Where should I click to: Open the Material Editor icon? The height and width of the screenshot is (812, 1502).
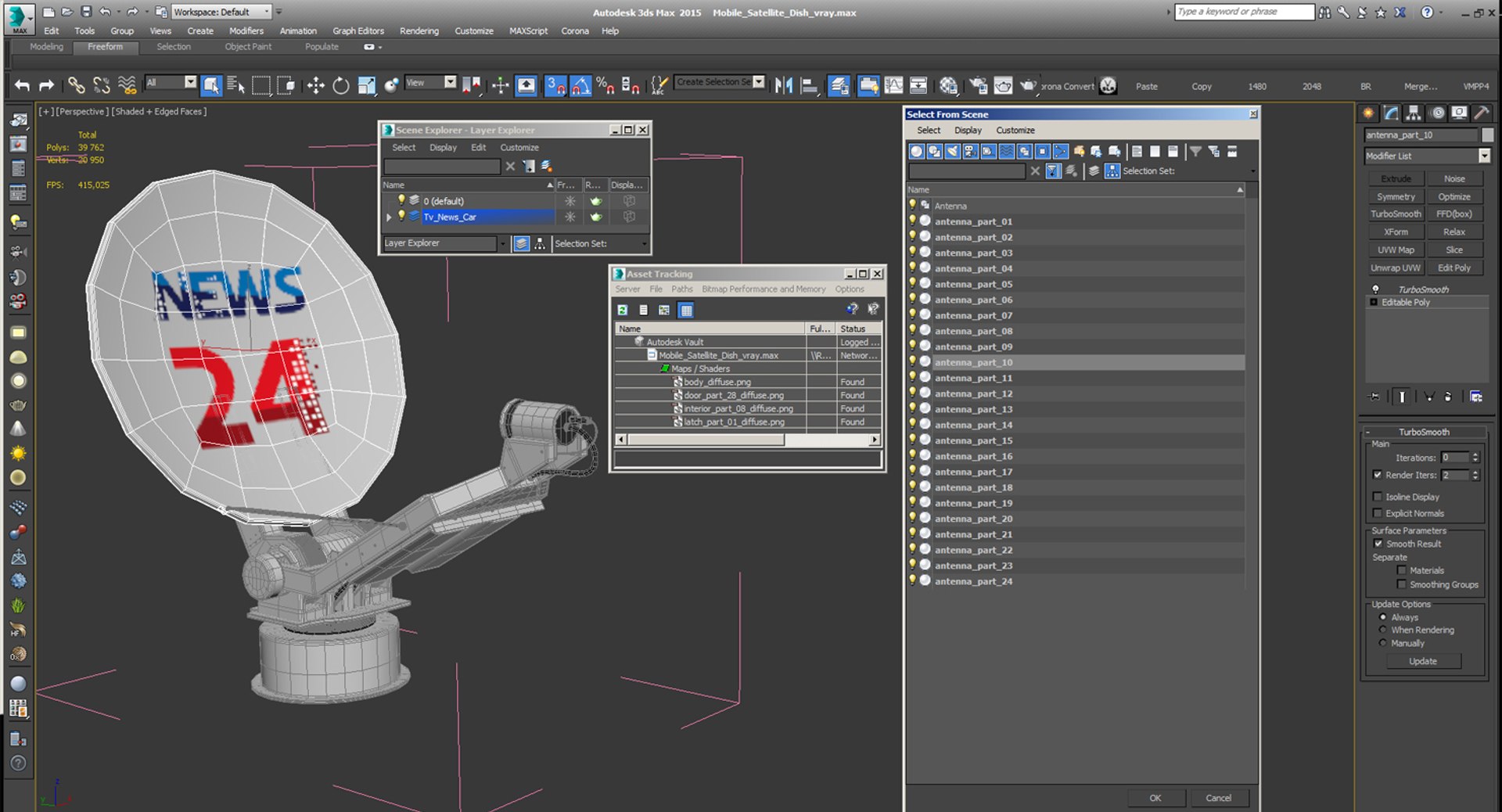pos(949,85)
